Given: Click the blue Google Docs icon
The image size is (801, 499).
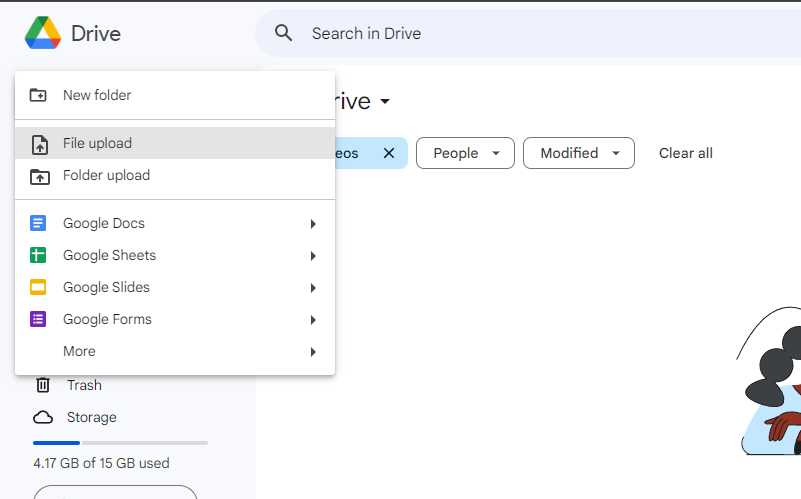Looking at the screenshot, I should 38,223.
